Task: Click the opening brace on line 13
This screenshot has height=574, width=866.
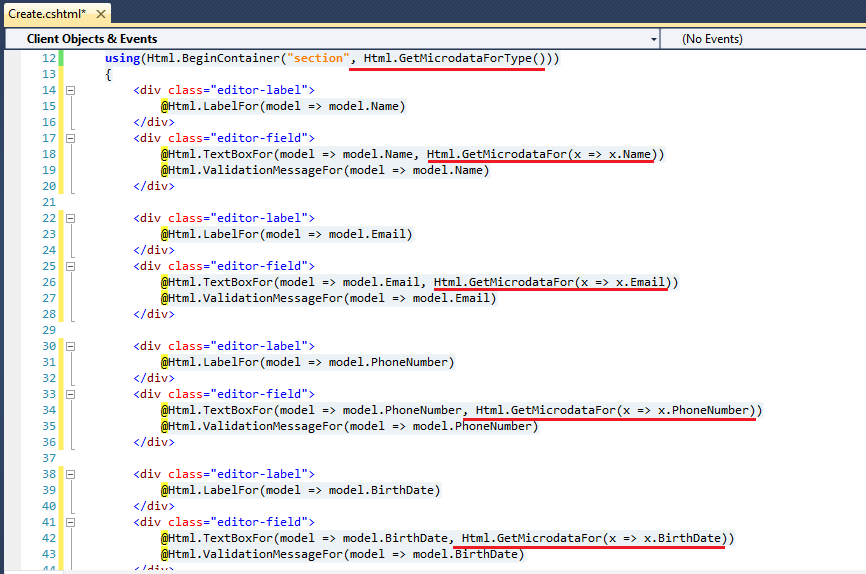Action: pos(108,75)
